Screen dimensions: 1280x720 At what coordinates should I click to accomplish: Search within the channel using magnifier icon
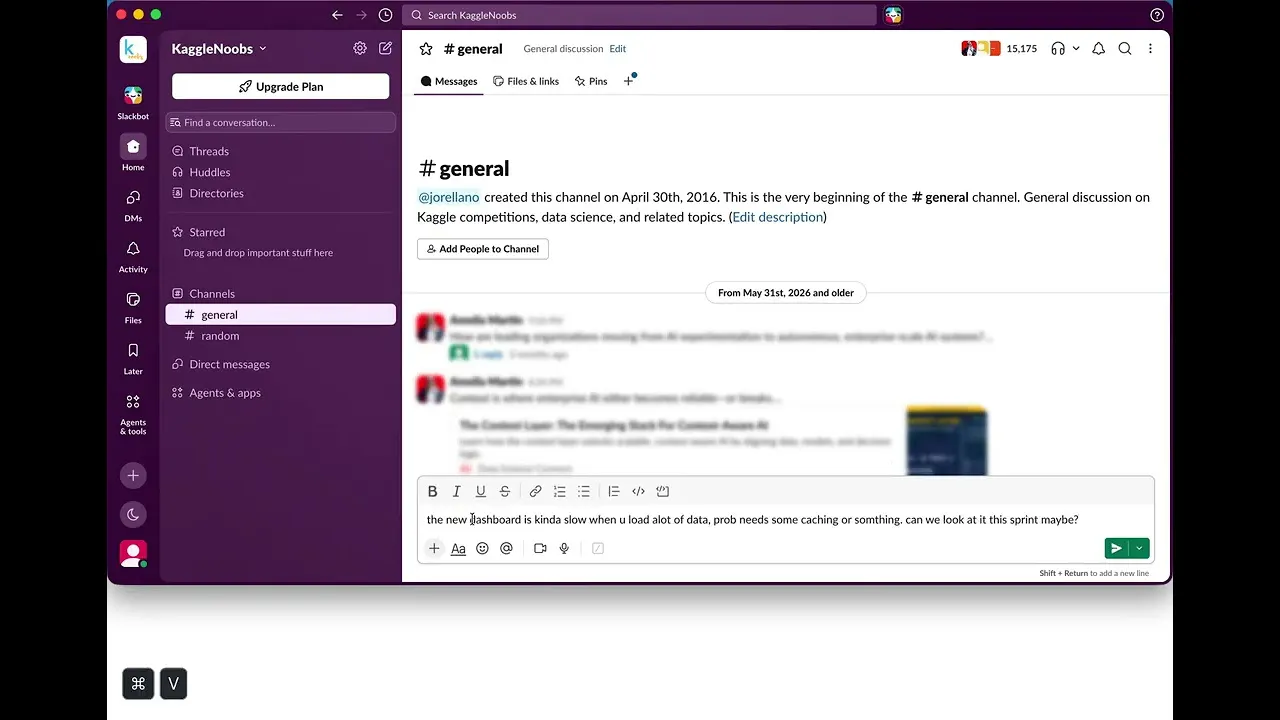point(1125,49)
